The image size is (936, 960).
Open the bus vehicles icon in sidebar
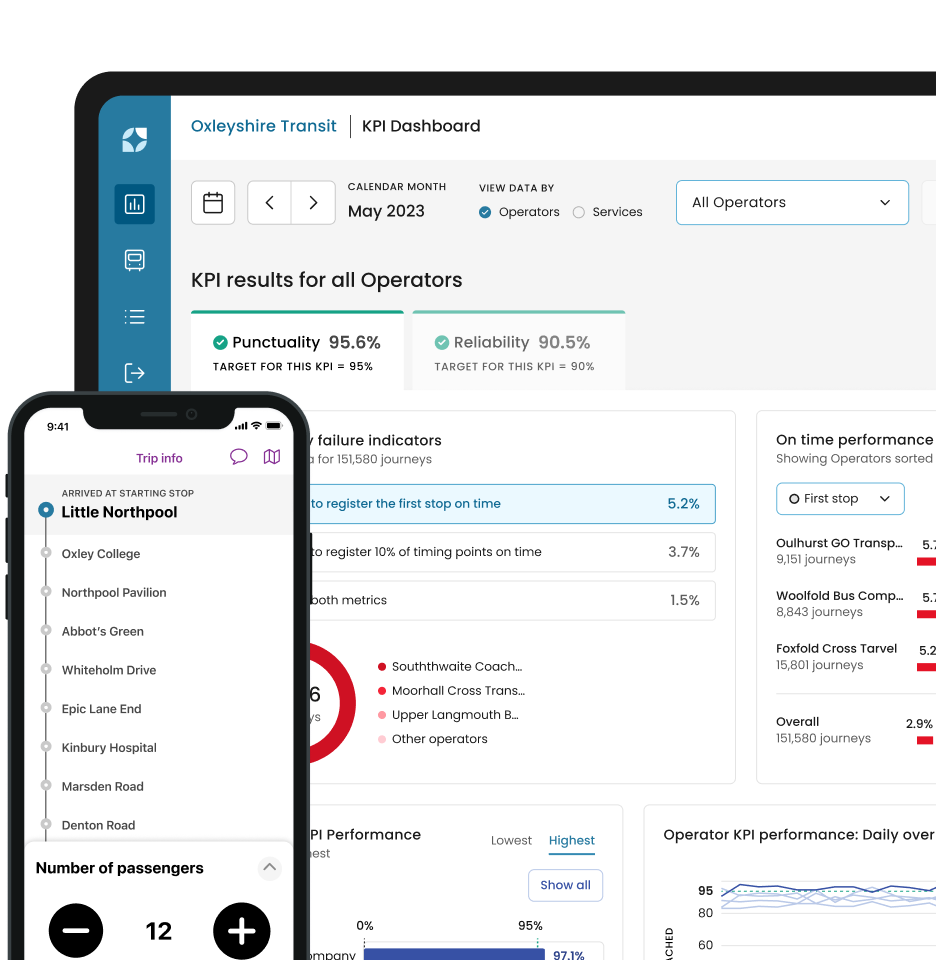[x=134, y=260]
